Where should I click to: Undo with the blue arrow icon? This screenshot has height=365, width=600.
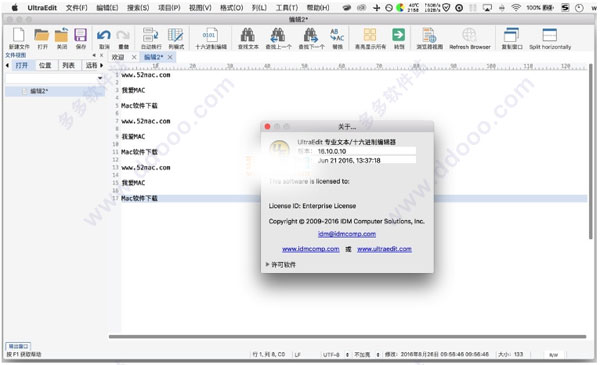click(x=104, y=36)
